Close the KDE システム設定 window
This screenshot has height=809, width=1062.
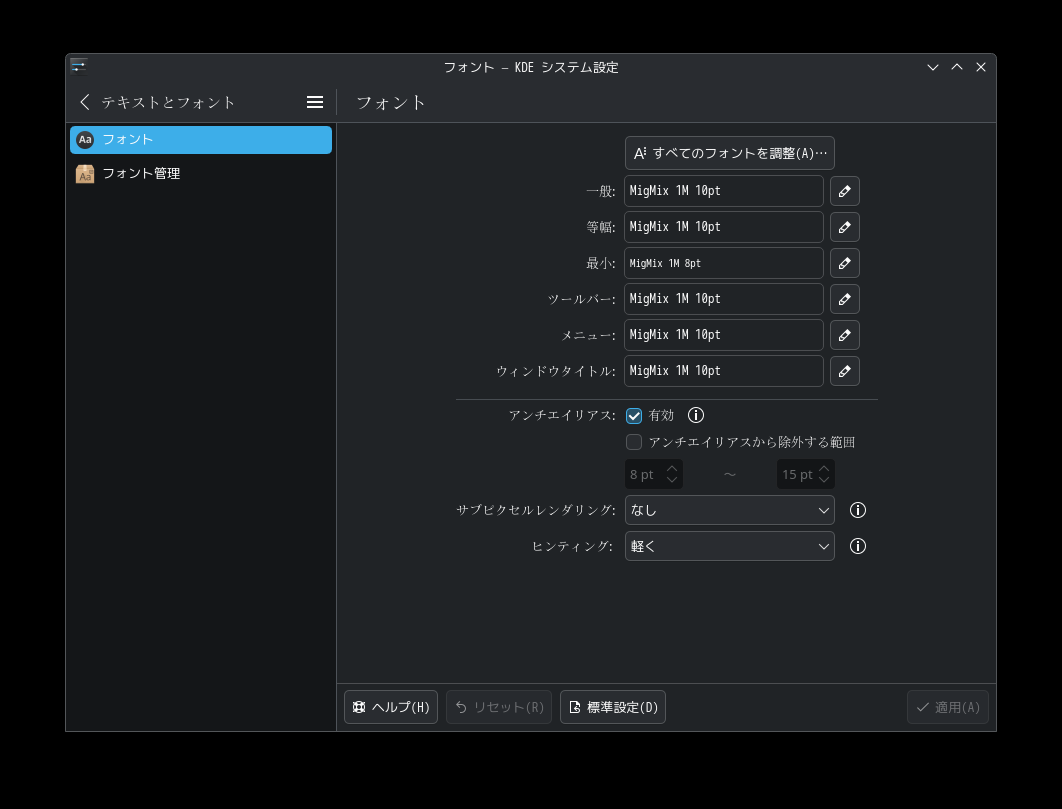coord(981,67)
